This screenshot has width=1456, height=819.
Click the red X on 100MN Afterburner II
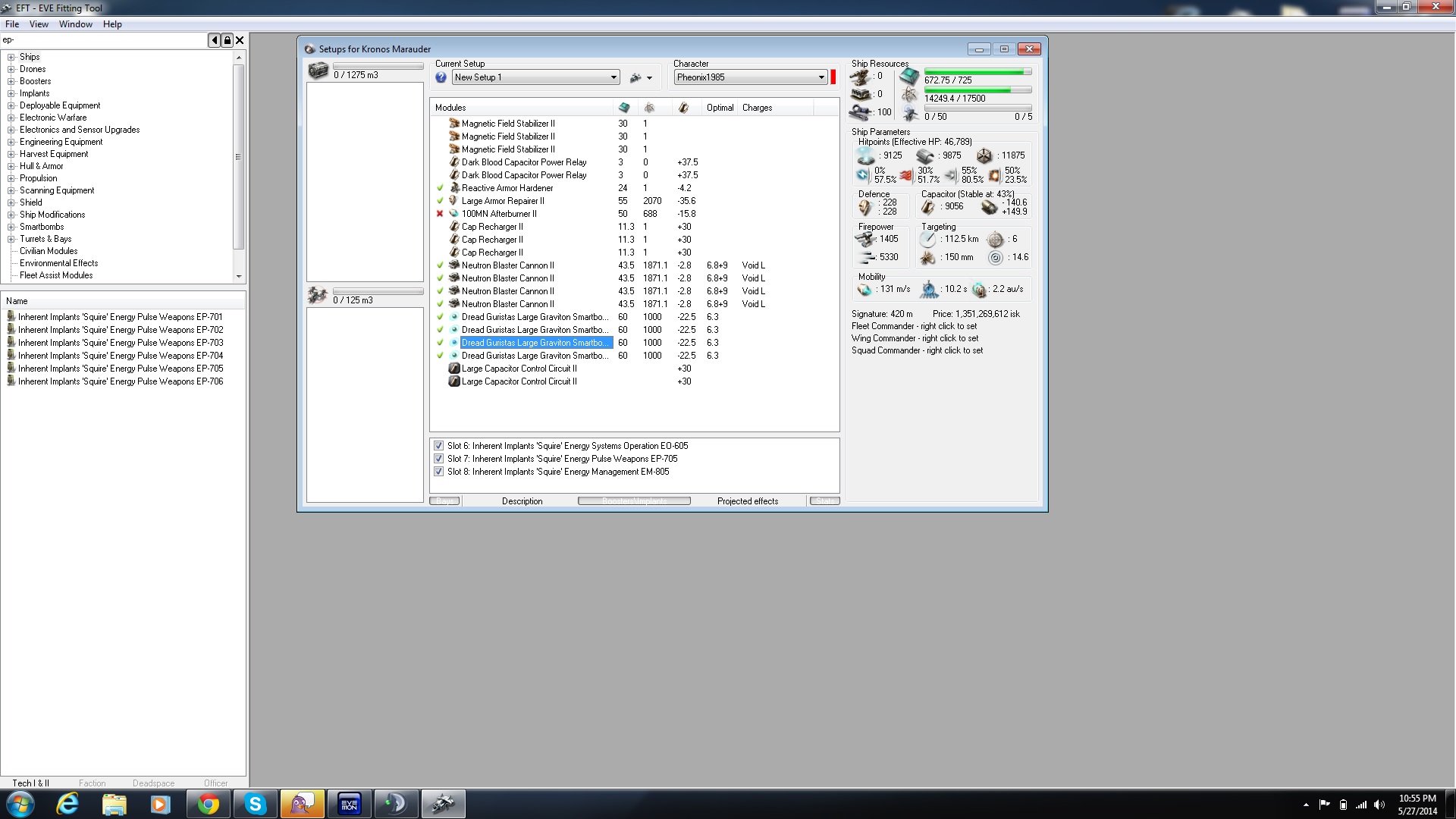pyautogui.click(x=440, y=214)
